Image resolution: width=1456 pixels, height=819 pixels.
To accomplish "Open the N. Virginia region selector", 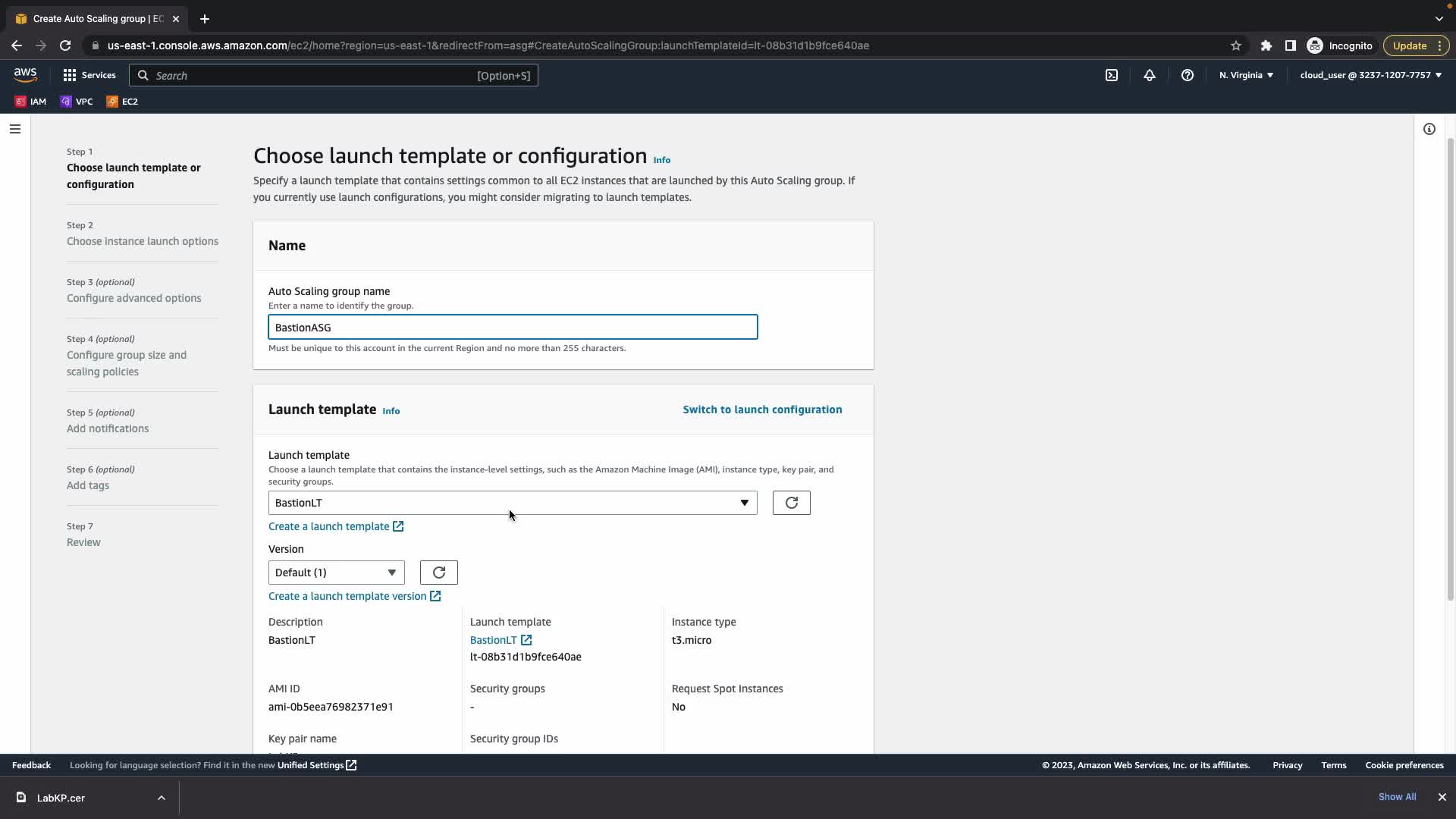I will click(x=1246, y=75).
